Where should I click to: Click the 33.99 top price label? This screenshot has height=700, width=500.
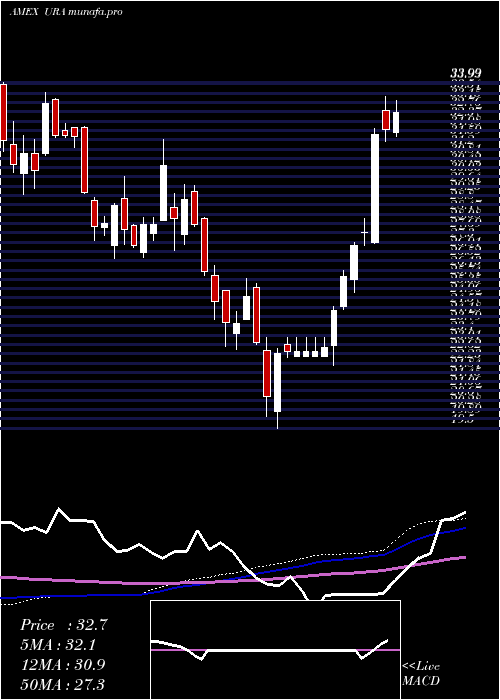tap(465, 74)
